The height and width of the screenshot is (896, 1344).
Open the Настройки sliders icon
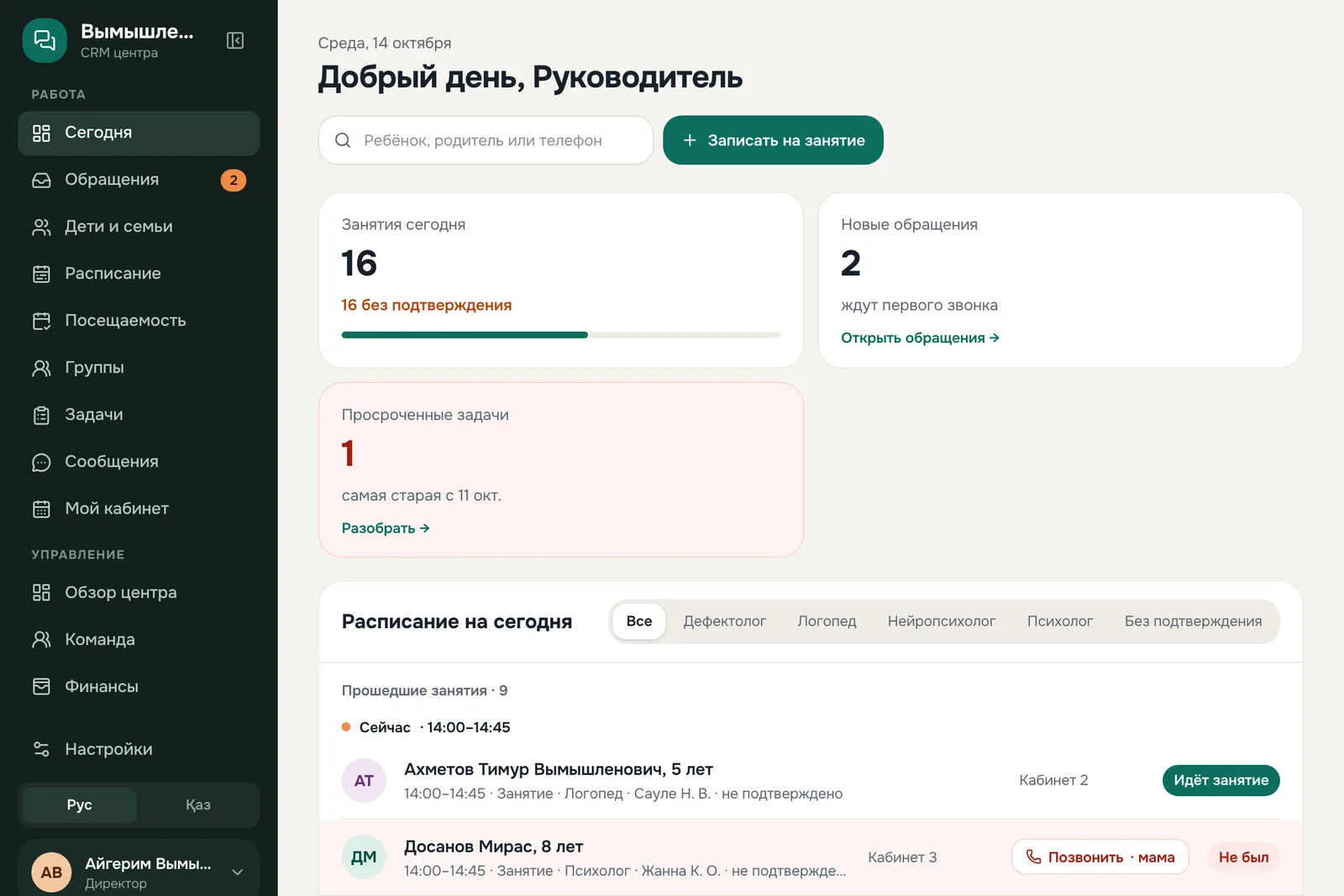[41, 749]
